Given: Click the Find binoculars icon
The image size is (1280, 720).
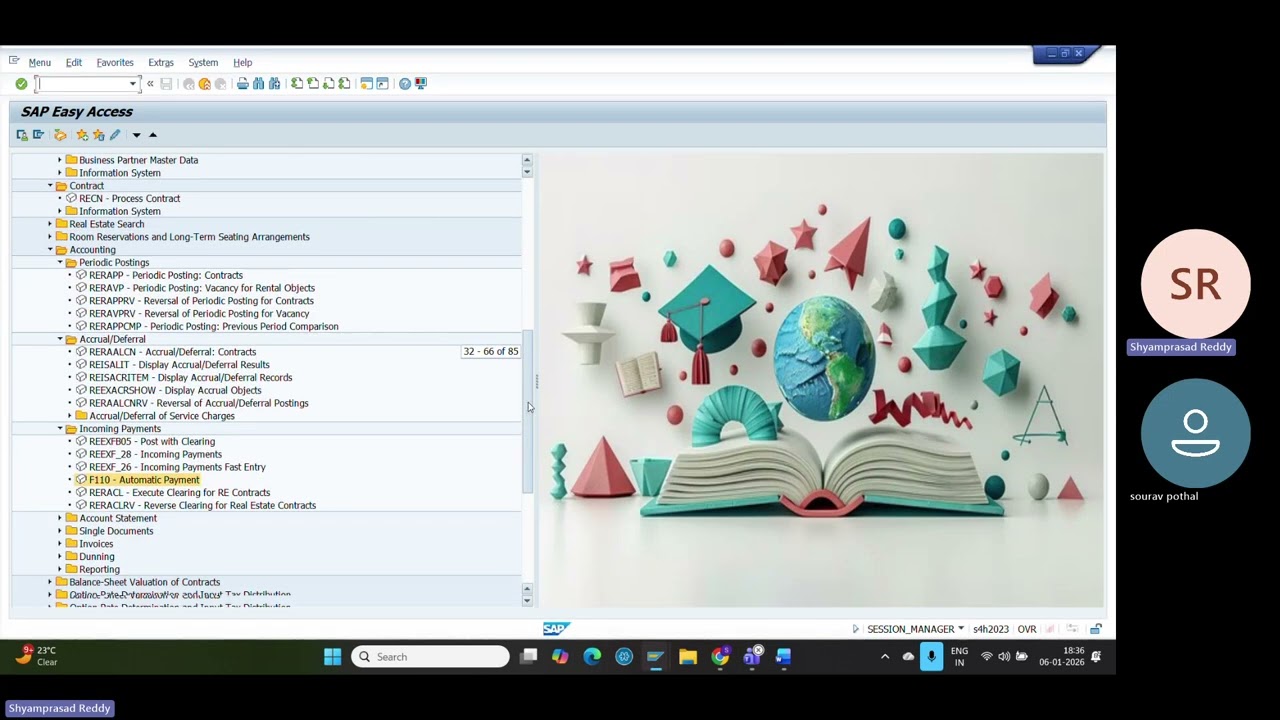Looking at the screenshot, I should pos(259,84).
